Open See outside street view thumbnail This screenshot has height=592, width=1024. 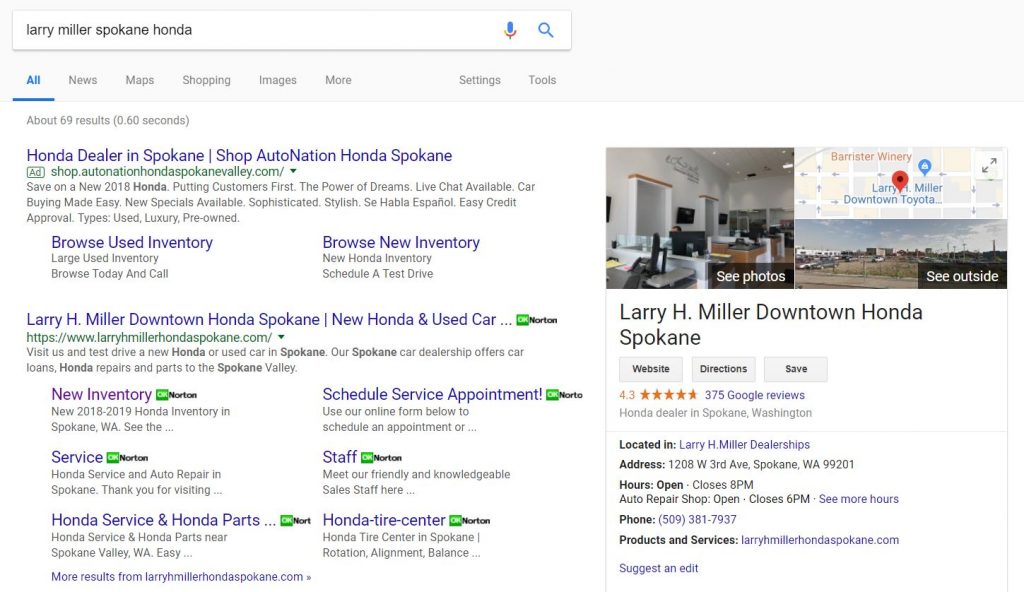(901, 254)
